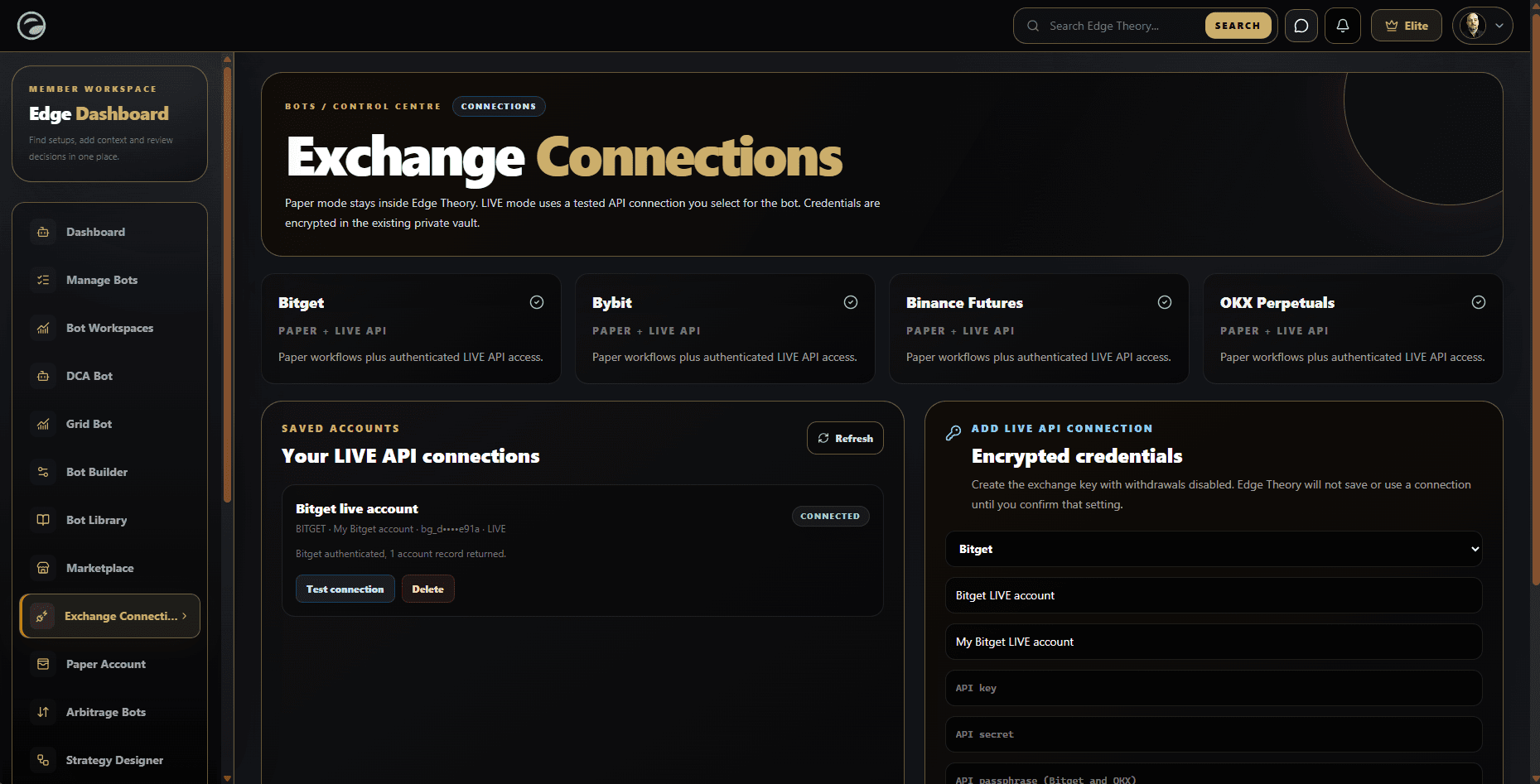
Task: Click the Bot Builder sliders icon
Action: click(x=43, y=472)
